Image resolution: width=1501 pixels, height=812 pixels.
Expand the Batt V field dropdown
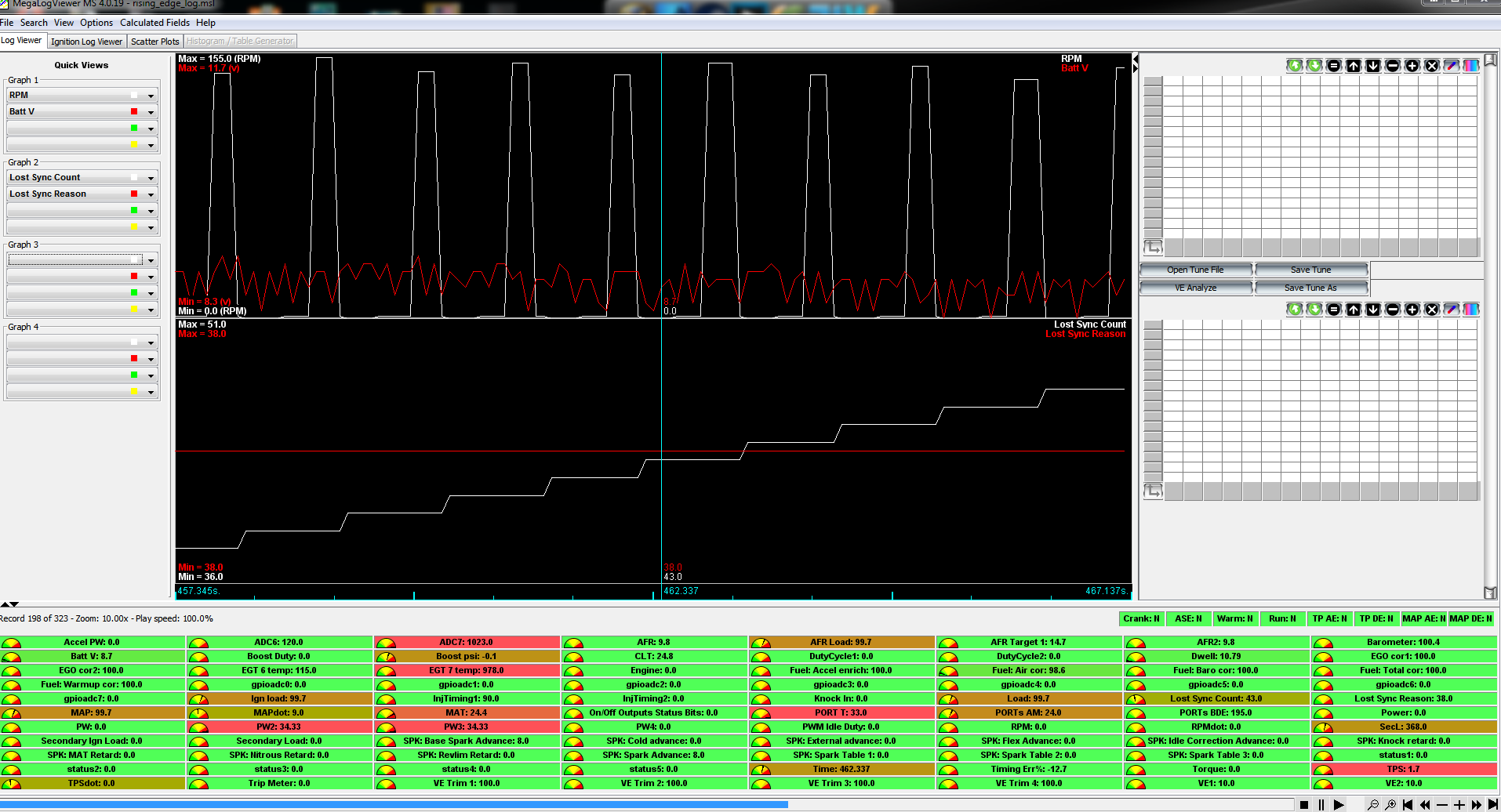click(151, 112)
